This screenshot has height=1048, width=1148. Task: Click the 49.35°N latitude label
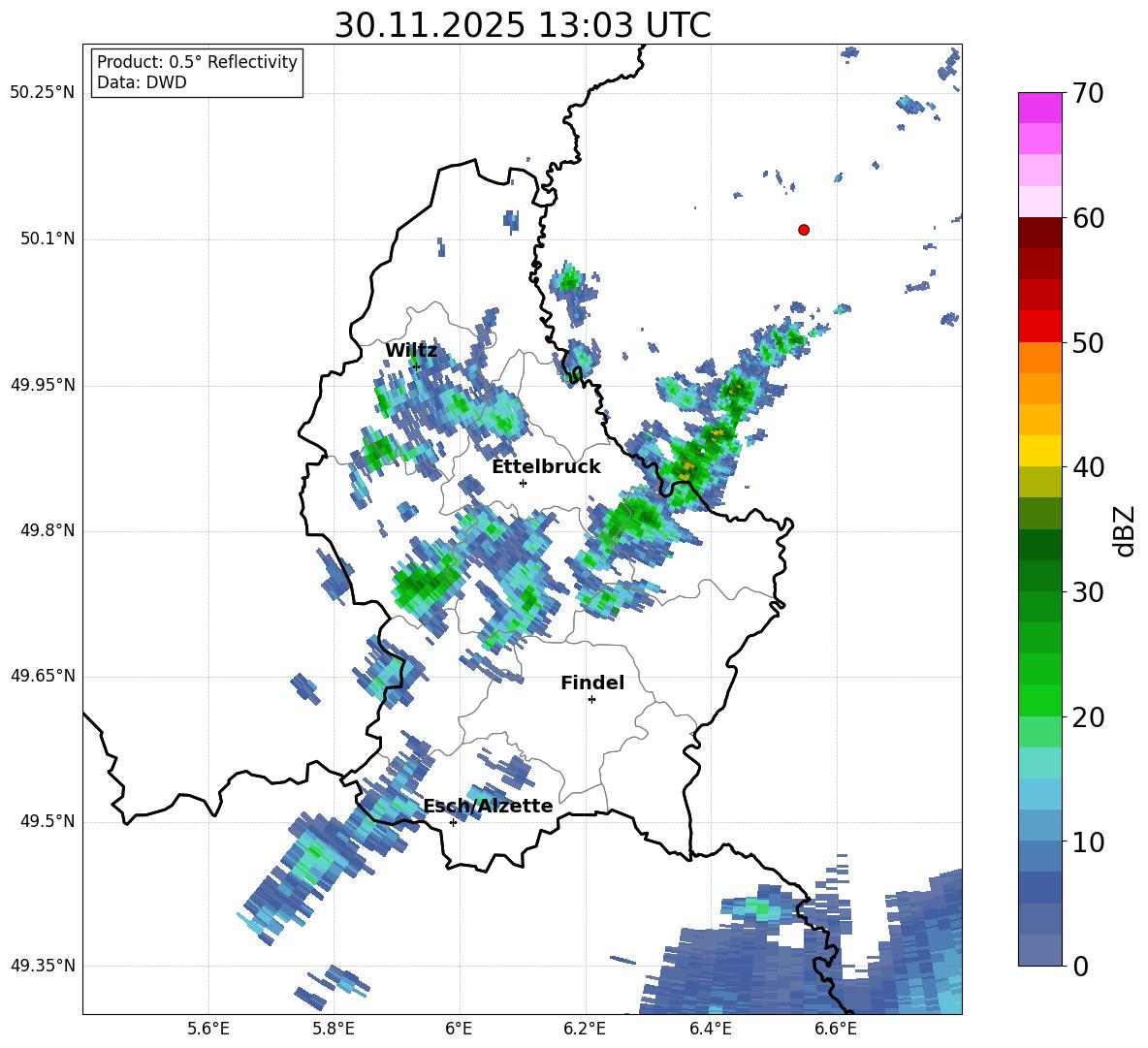(43, 966)
